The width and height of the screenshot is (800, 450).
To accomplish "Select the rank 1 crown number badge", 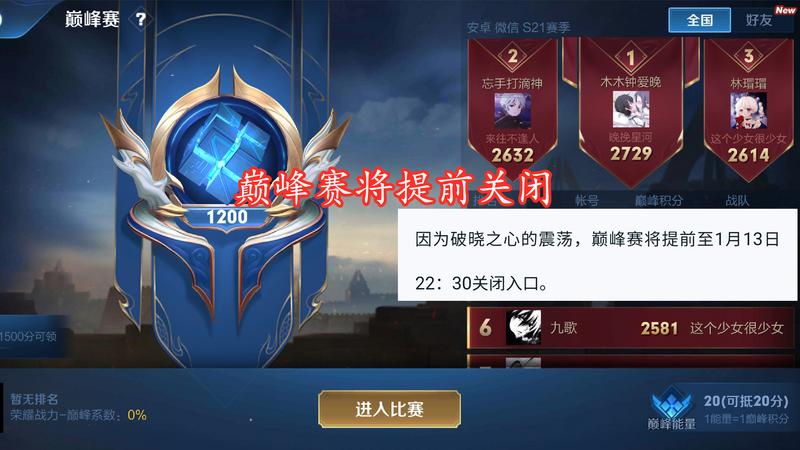I will (x=631, y=57).
